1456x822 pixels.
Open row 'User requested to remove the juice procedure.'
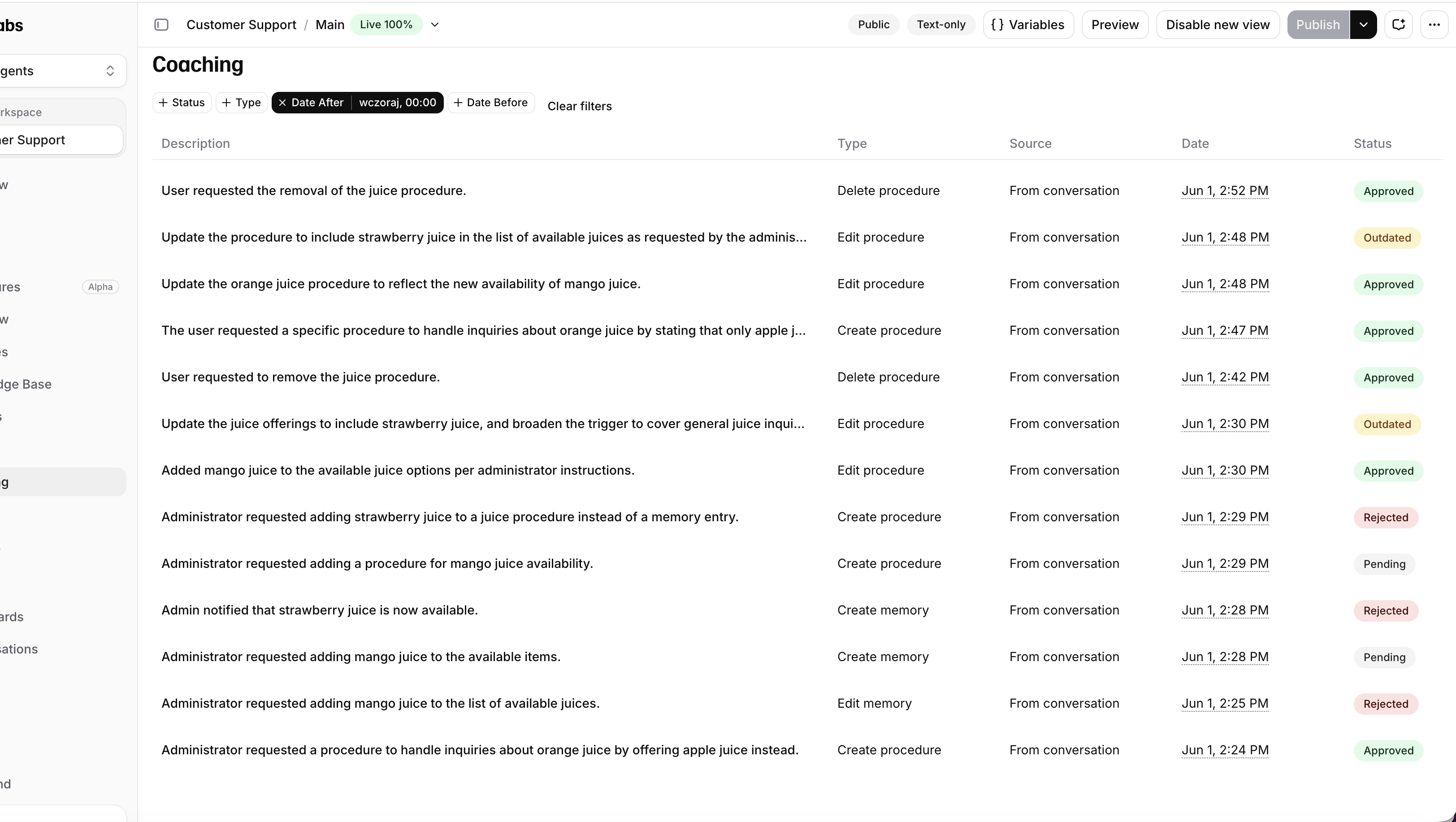(797, 377)
